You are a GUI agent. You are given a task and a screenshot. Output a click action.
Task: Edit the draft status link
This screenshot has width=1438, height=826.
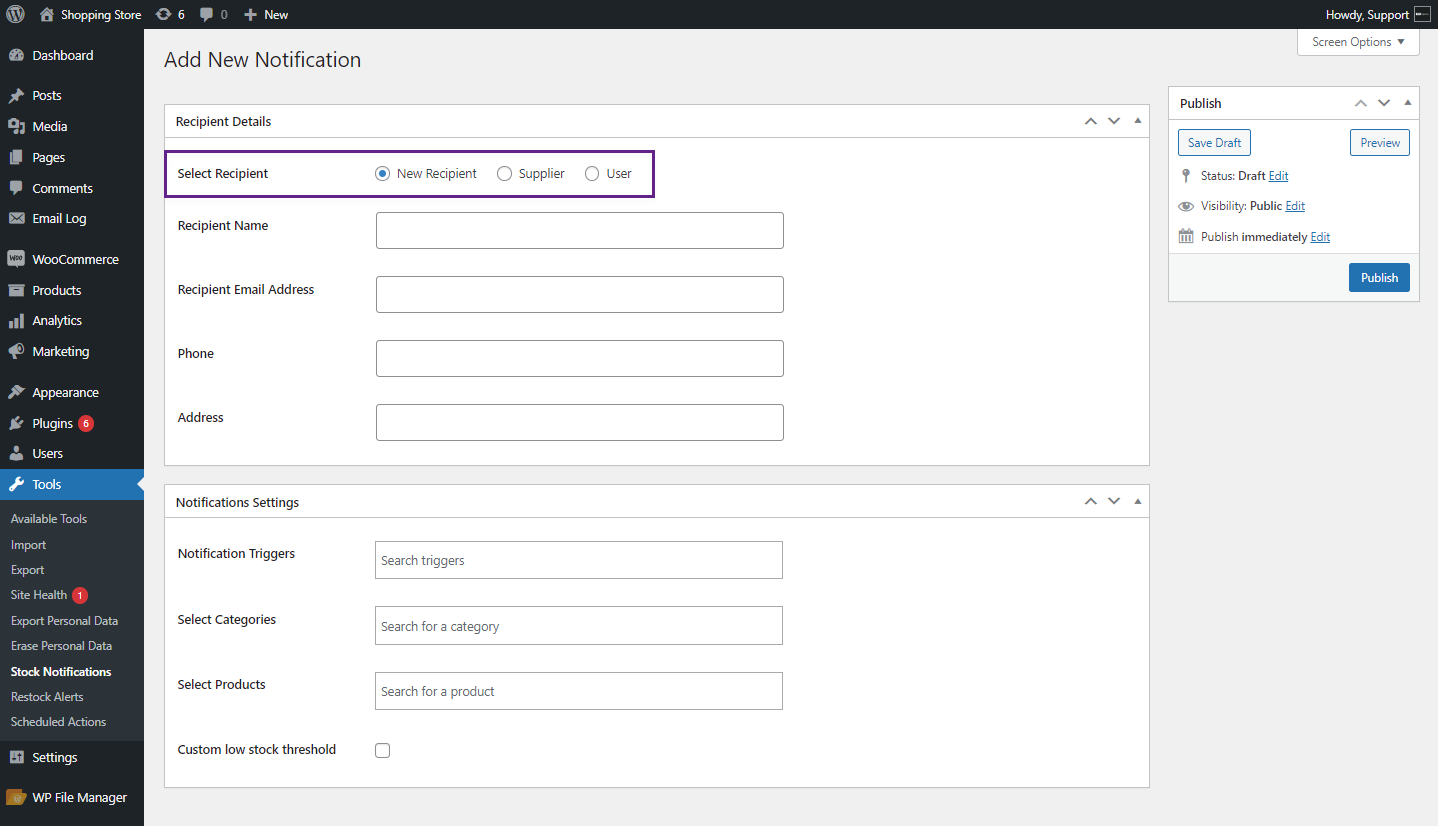click(1278, 176)
